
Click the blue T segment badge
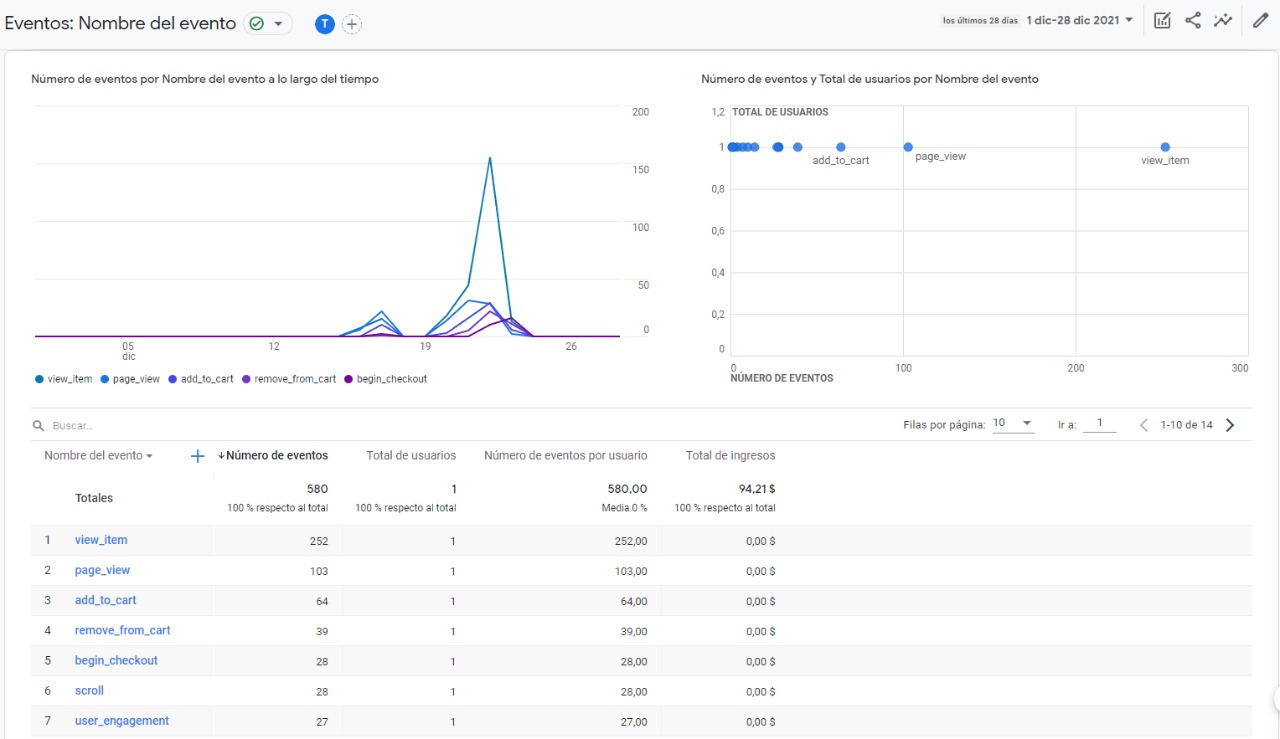pyautogui.click(x=324, y=24)
